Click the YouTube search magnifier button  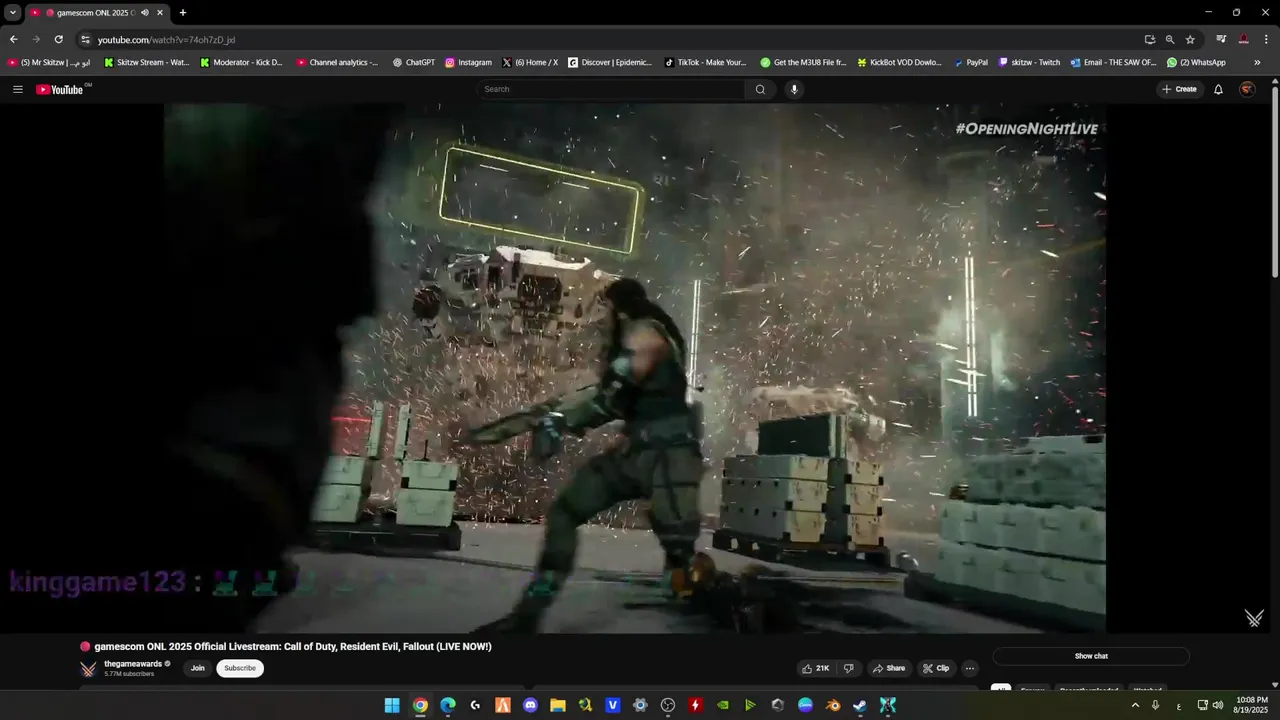(760, 89)
